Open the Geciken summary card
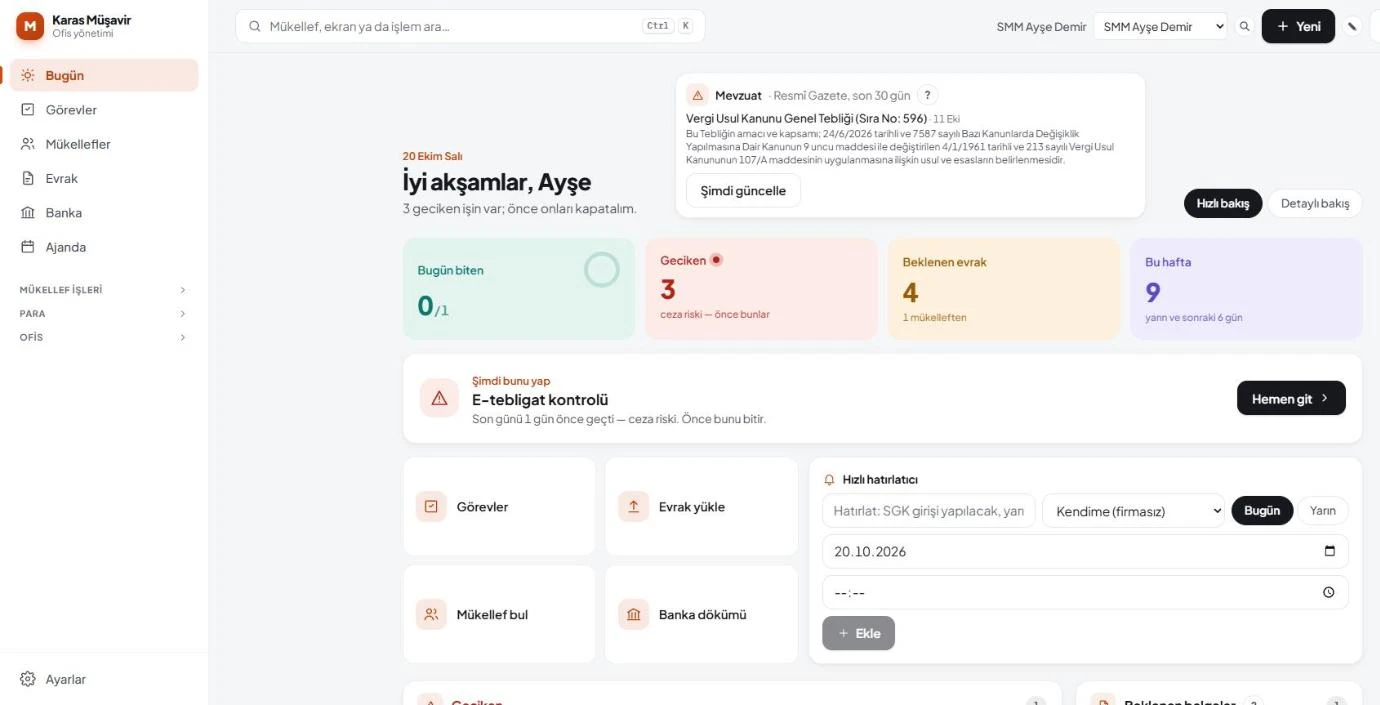The image size is (1380, 705). 761,289
